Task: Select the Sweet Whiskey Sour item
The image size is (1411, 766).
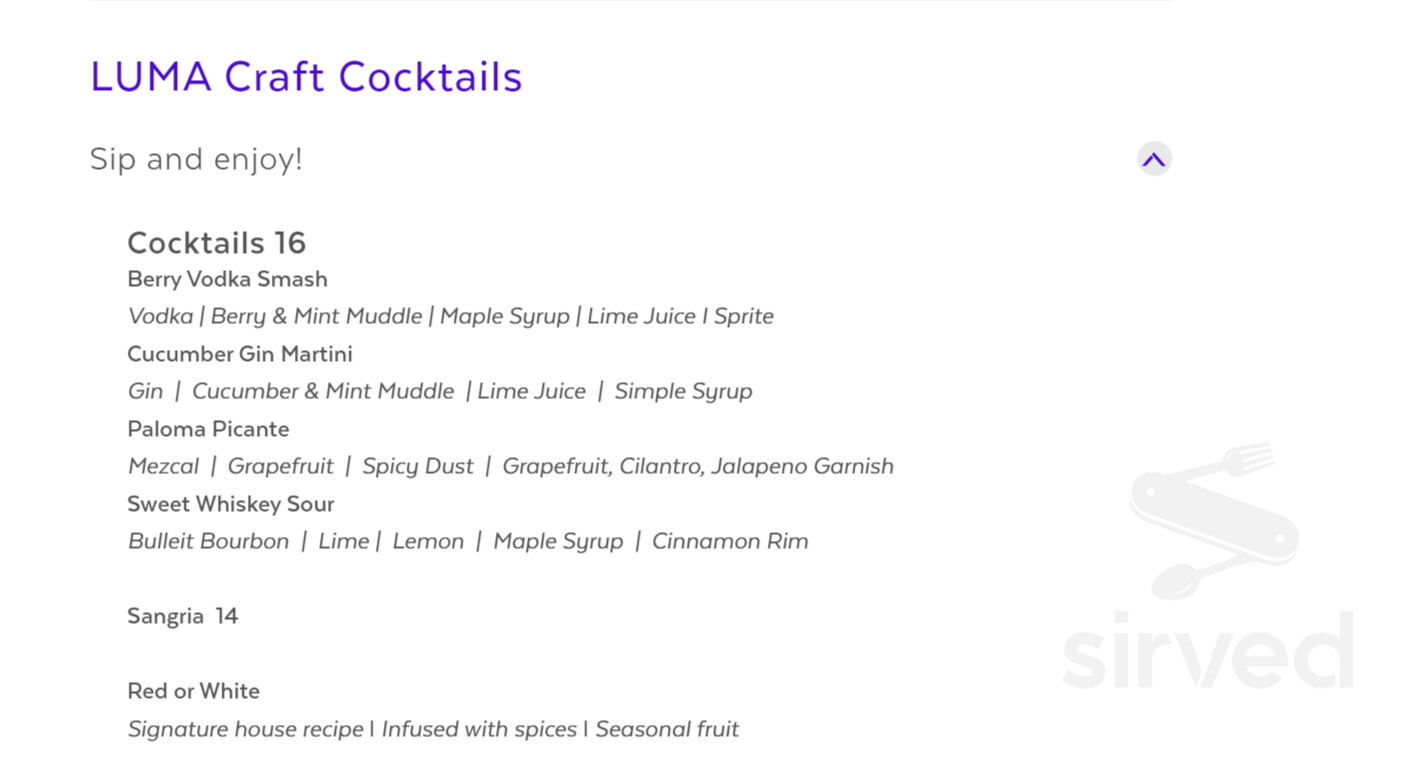Action: 230,504
